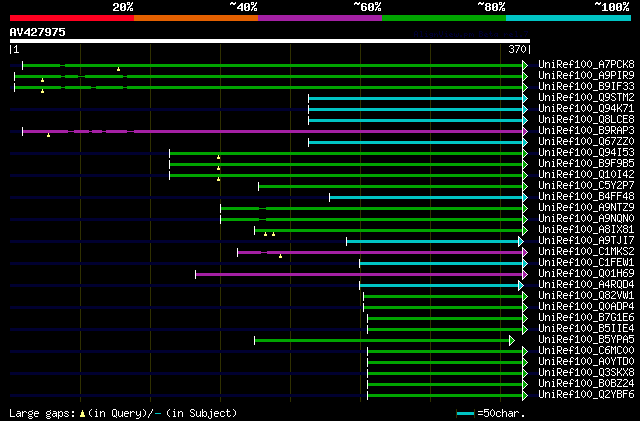Open the UniRef100_A9PIR9 hit label

click(586, 76)
